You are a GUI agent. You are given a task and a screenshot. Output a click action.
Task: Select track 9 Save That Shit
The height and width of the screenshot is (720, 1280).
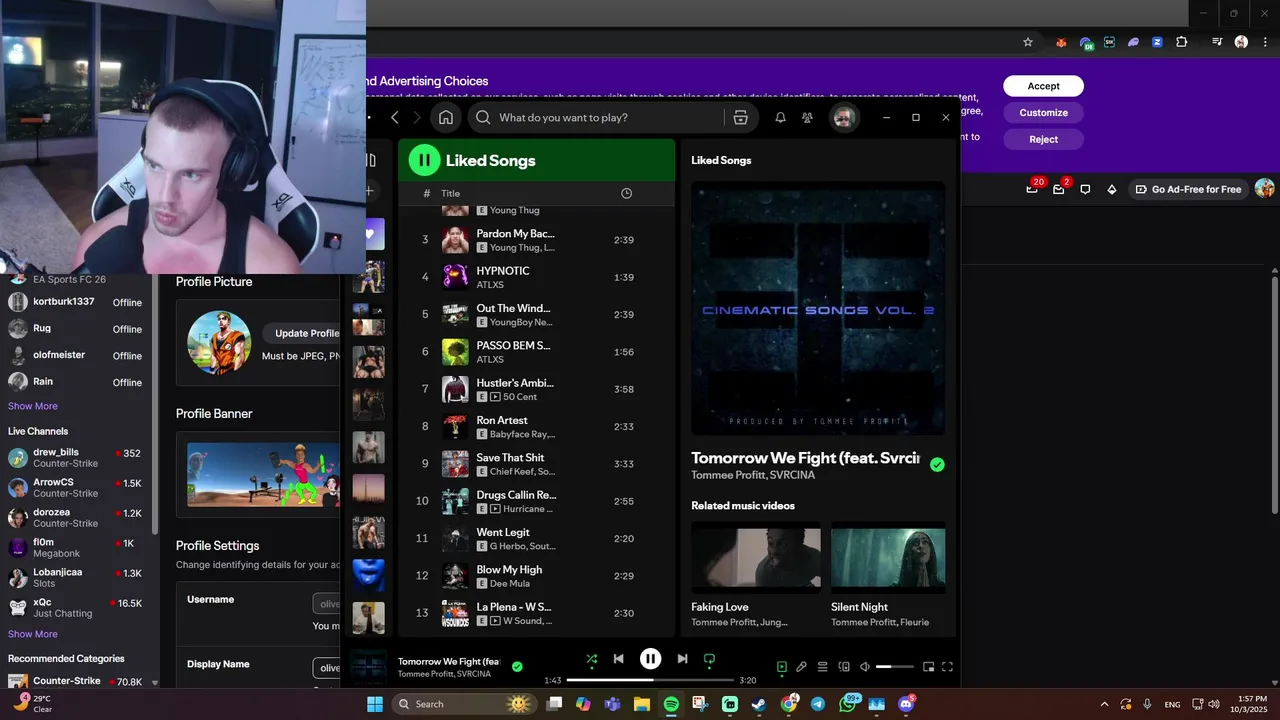(x=538, y=464)
